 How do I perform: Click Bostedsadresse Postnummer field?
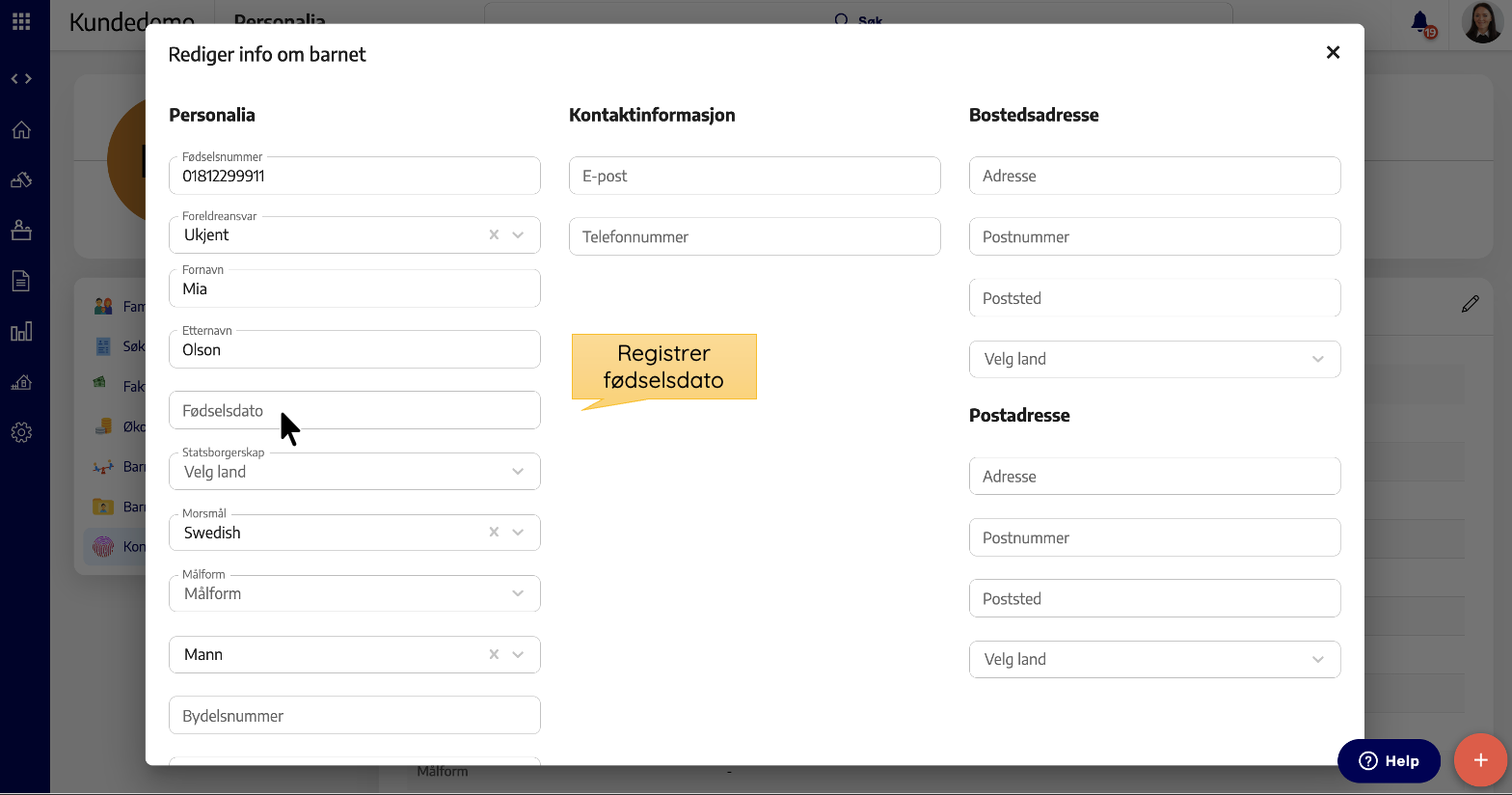pos(1154,236)
